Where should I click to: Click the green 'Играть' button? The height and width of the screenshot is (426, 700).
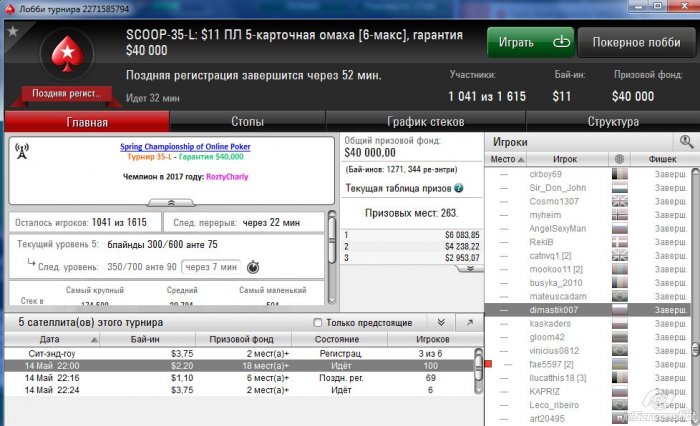coord(531,42)
